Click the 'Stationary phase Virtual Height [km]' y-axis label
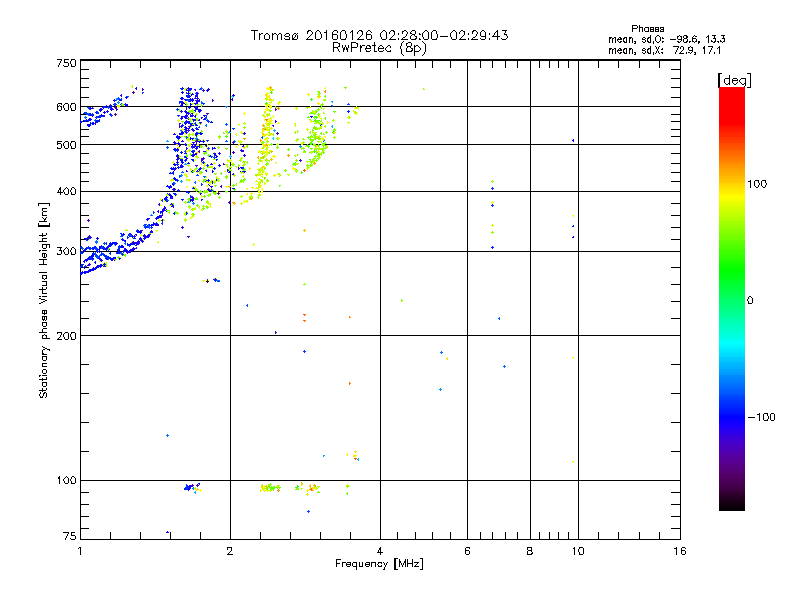 44,300
